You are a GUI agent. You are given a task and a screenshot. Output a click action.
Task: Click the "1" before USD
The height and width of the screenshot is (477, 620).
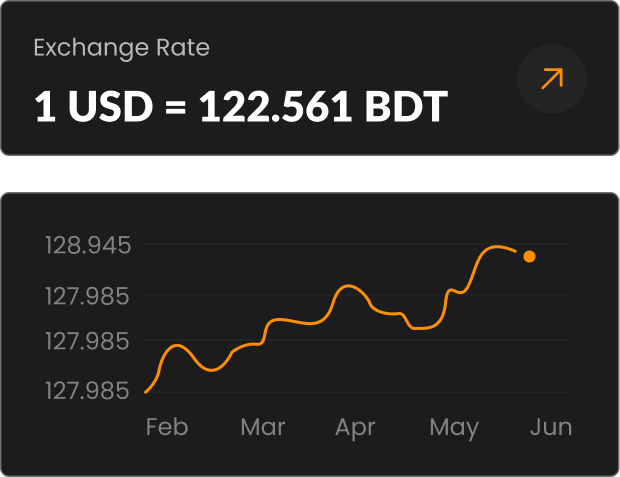coord(43,107)
